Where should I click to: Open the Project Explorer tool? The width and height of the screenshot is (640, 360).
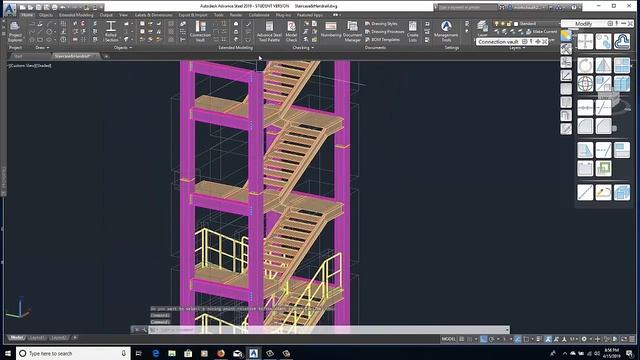click(x=15, y=32)
